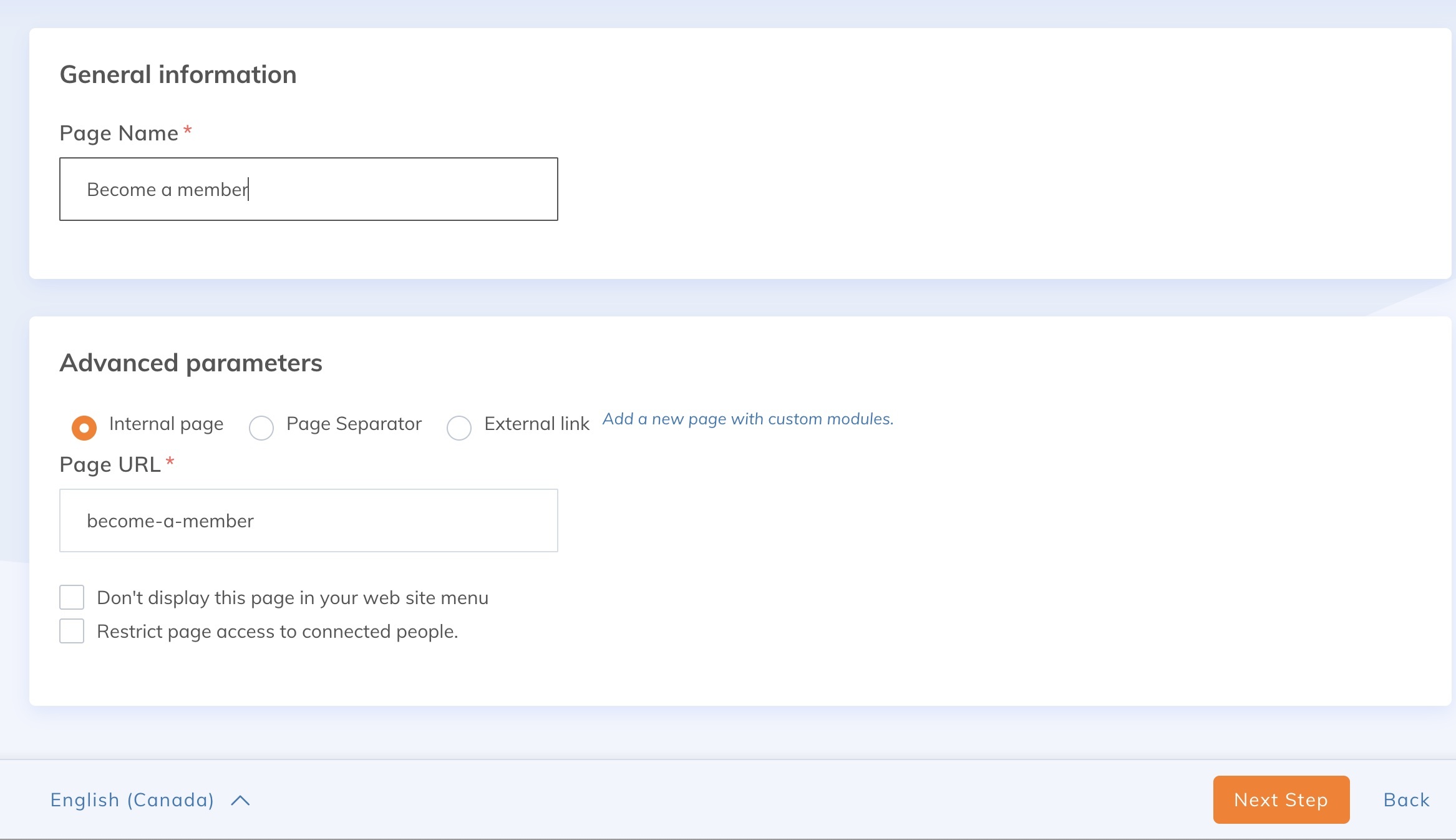Click the Don't display this page label

293,598
